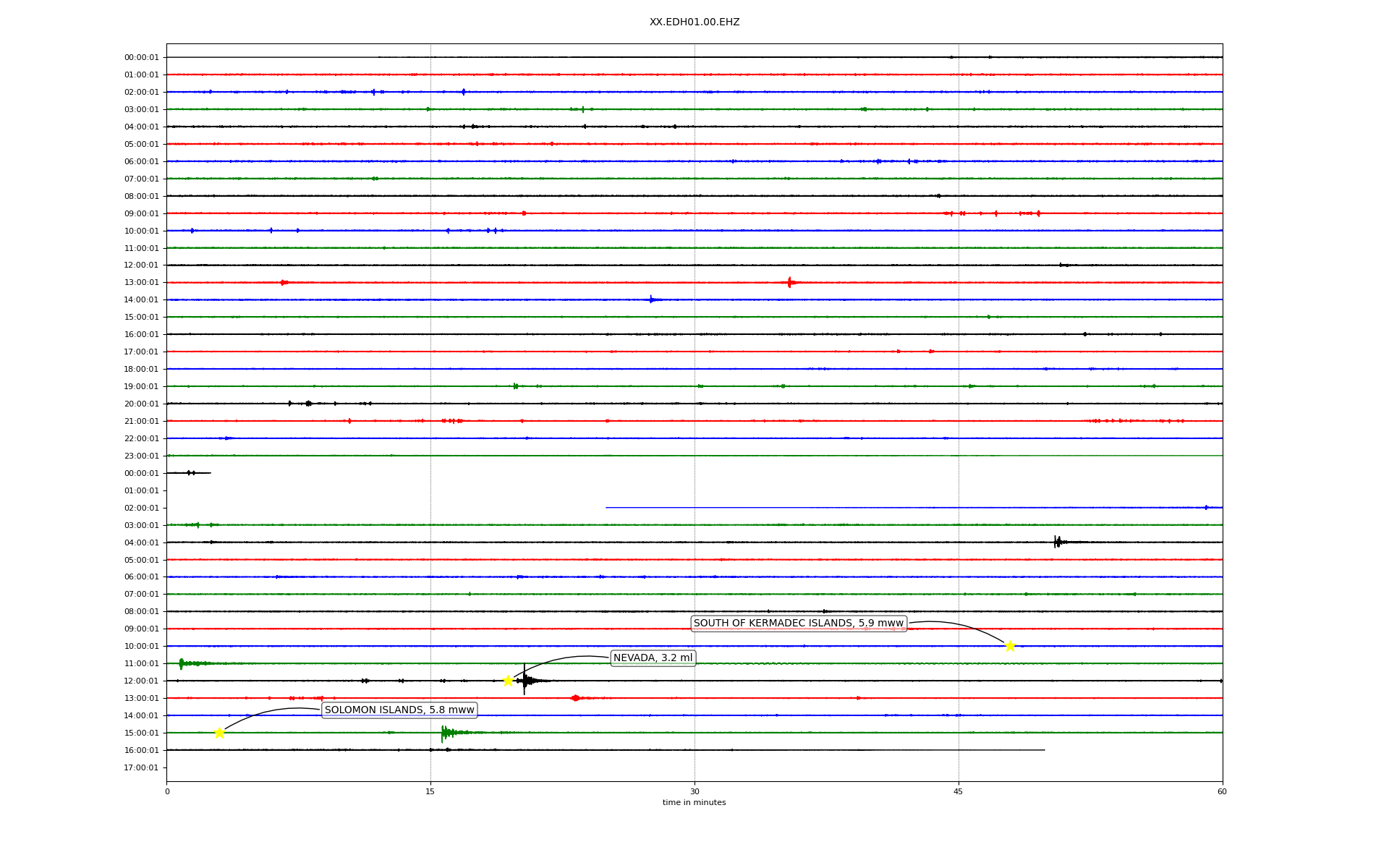The image size is (1389, 868).
Task: Click the Kermadec Islands yellow star marker
Action: pos(1010,646)
